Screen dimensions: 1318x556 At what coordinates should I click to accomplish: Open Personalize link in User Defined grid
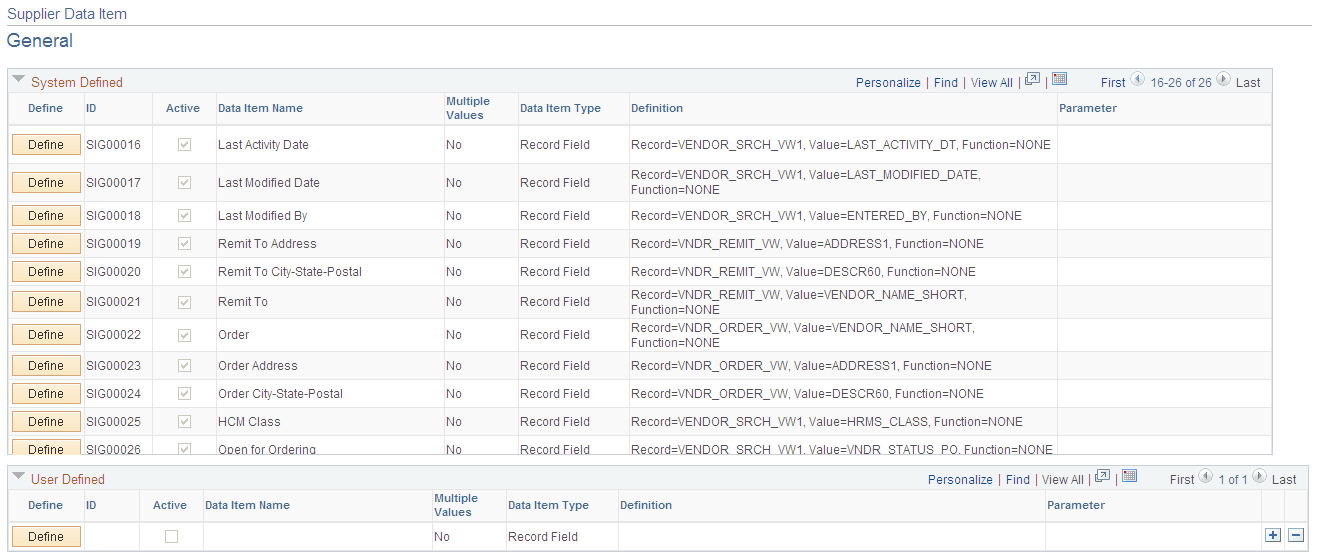(x=960, y=480)
